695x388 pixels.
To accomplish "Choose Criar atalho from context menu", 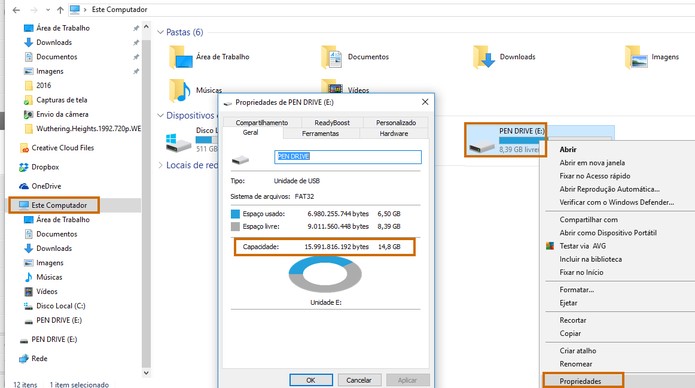I will click(x=578, y=351).
